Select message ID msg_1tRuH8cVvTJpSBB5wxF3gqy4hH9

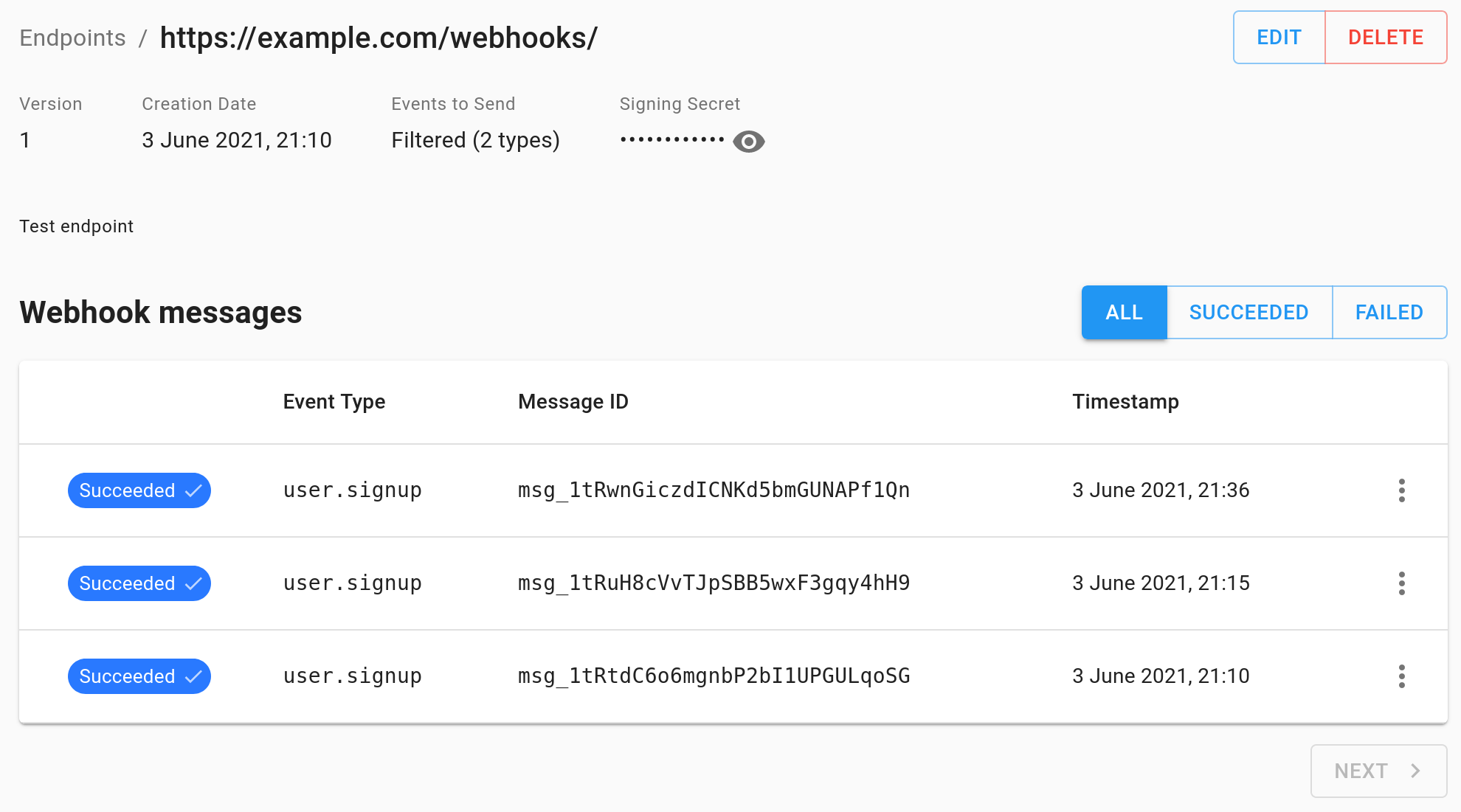coord(714,583)
